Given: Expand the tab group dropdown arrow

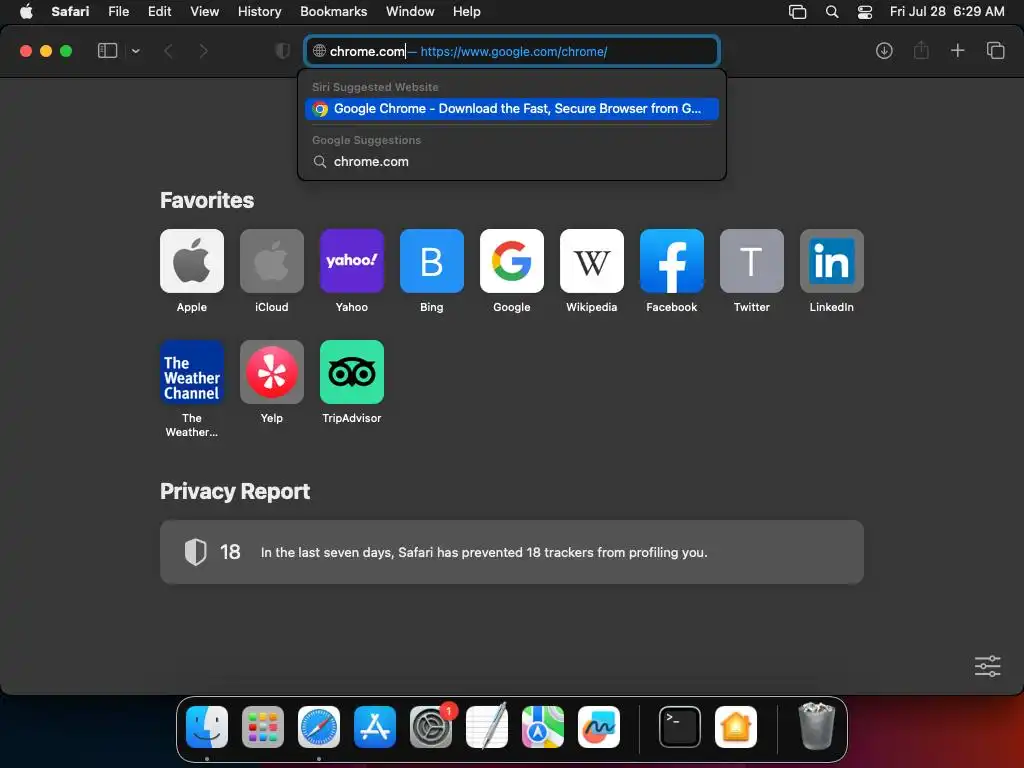Looking at the screenshot, I should pyautogui.click(x=136, y=51).
